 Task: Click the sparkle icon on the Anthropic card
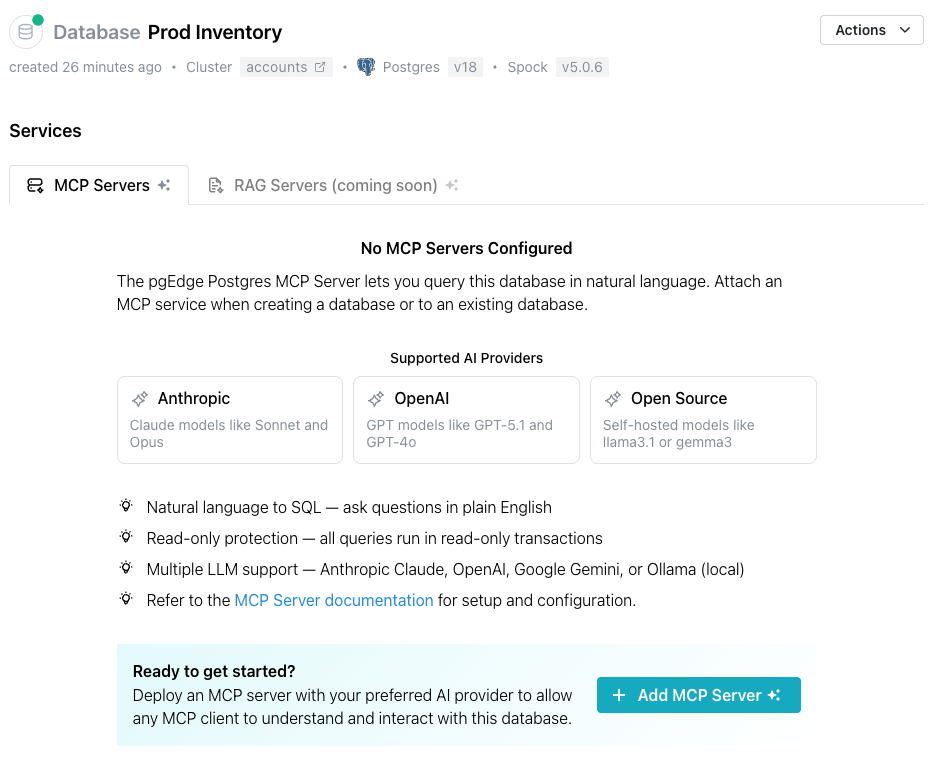click(138, 398)
